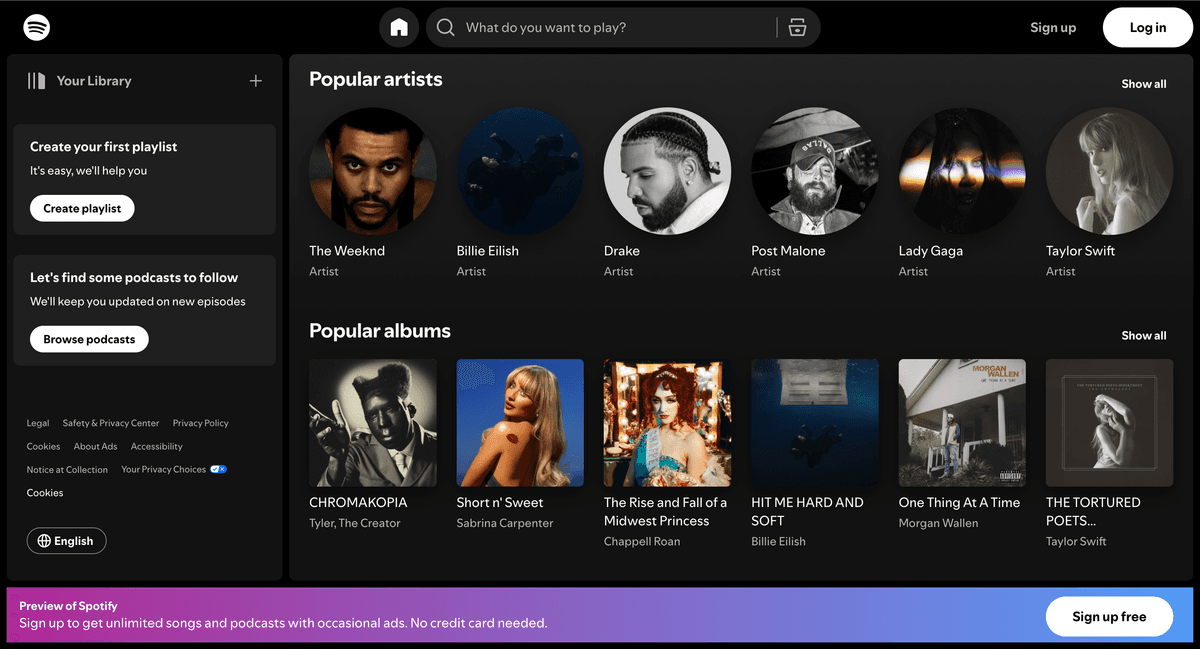This screenshot has height=649, width=1200.
Task: Open The Weeknd artist image
Action: tap(373, 171)
